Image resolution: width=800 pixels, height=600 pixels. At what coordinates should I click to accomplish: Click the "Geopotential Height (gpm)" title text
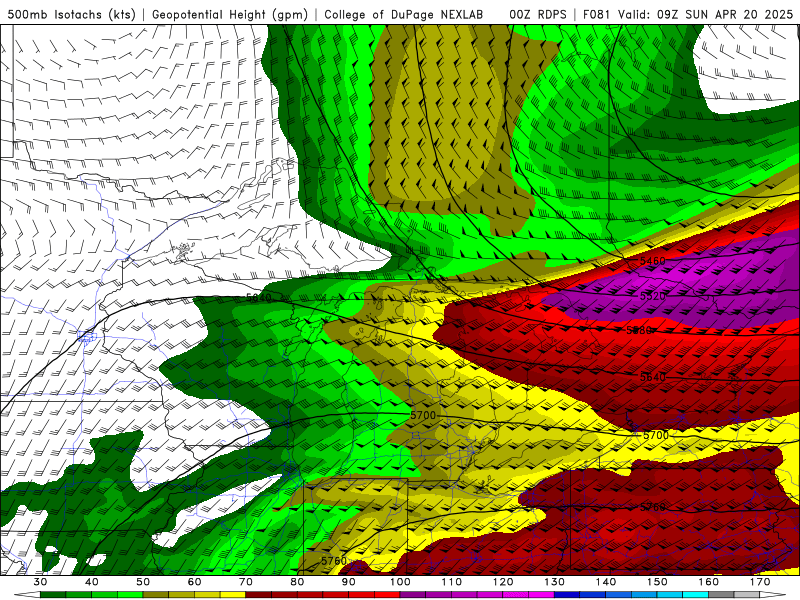[x=230, y=14]
